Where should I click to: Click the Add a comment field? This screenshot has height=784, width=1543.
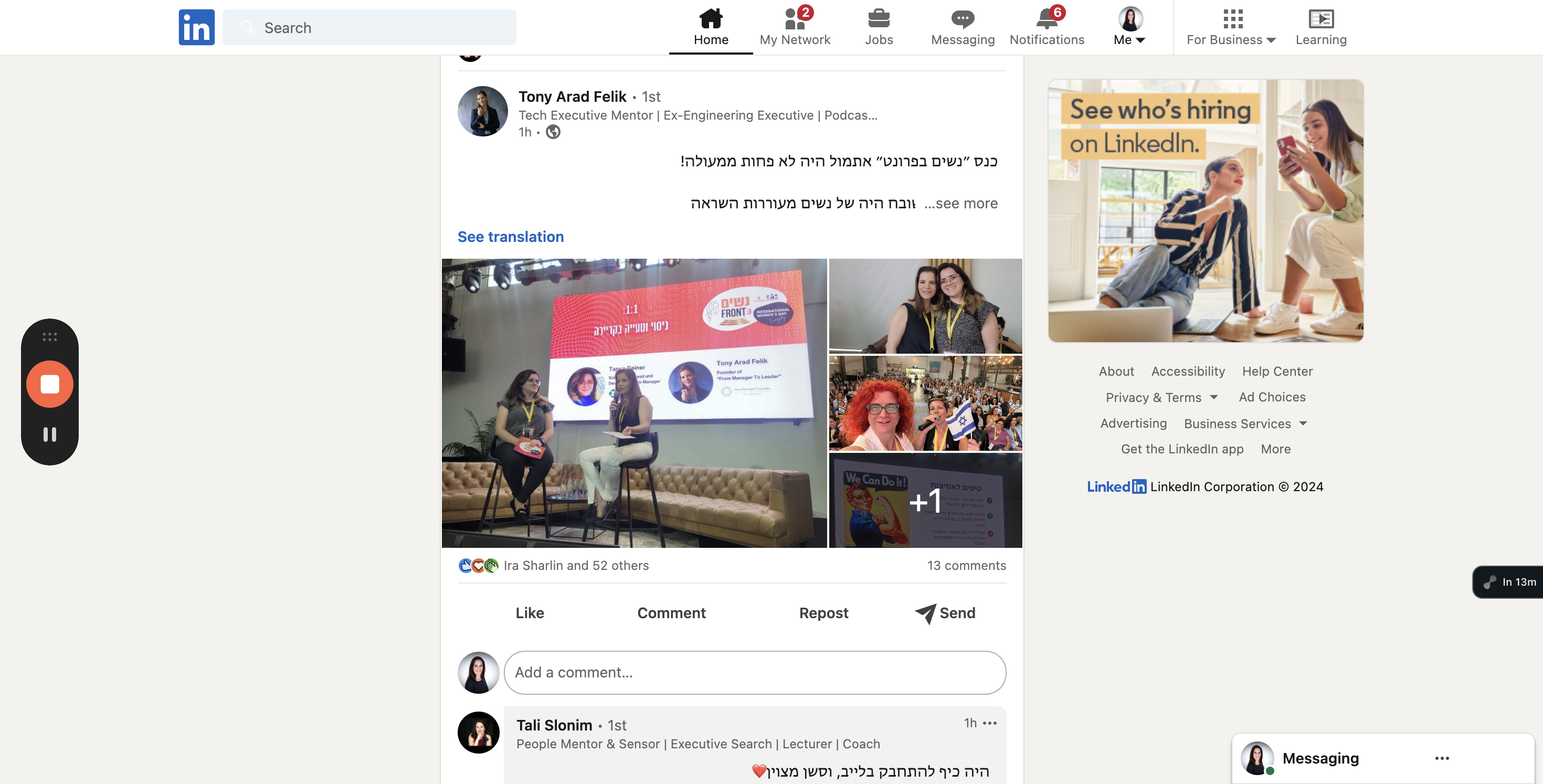point(755,672)
